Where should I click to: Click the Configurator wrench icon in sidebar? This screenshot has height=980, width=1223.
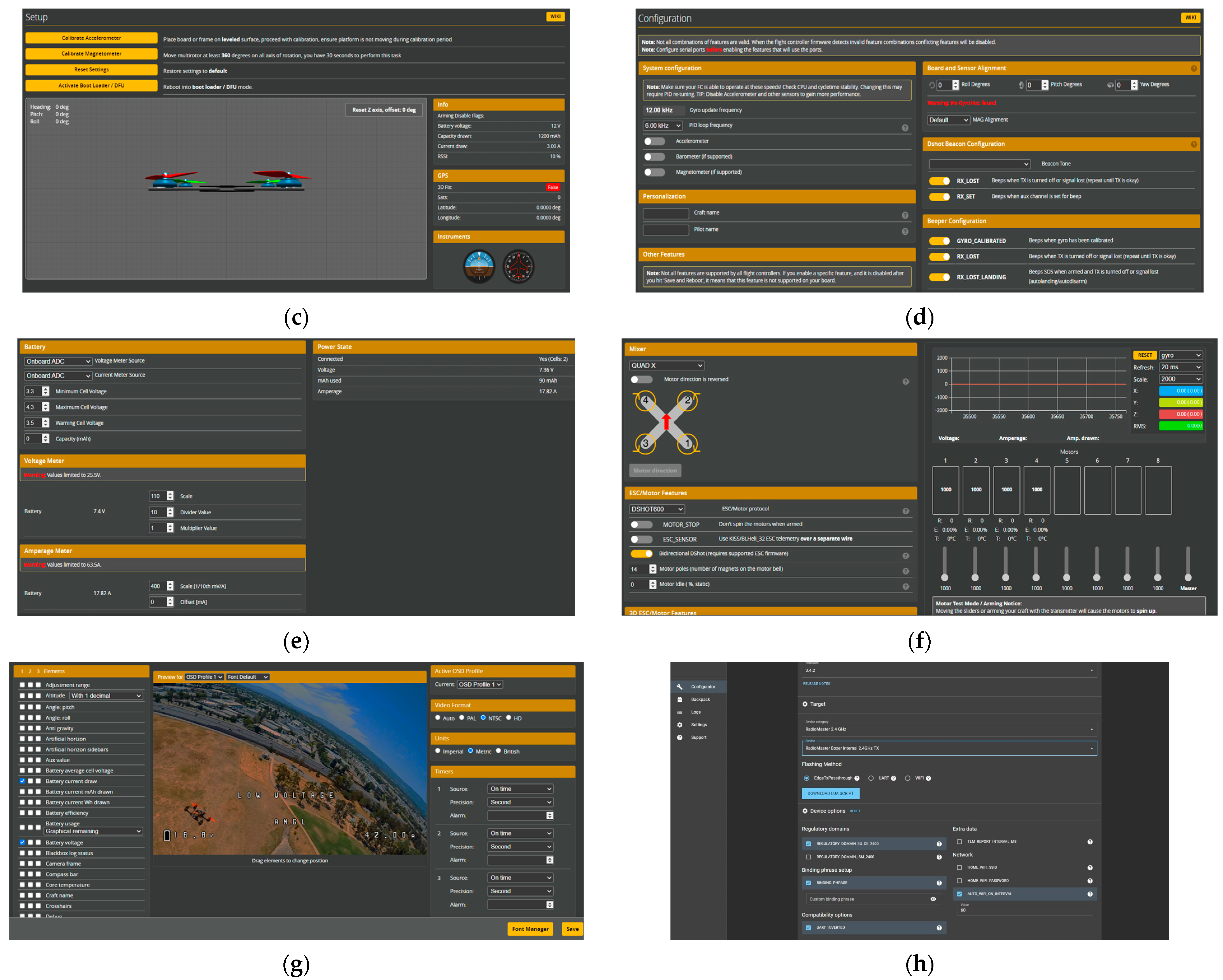[x=680, y=687]
